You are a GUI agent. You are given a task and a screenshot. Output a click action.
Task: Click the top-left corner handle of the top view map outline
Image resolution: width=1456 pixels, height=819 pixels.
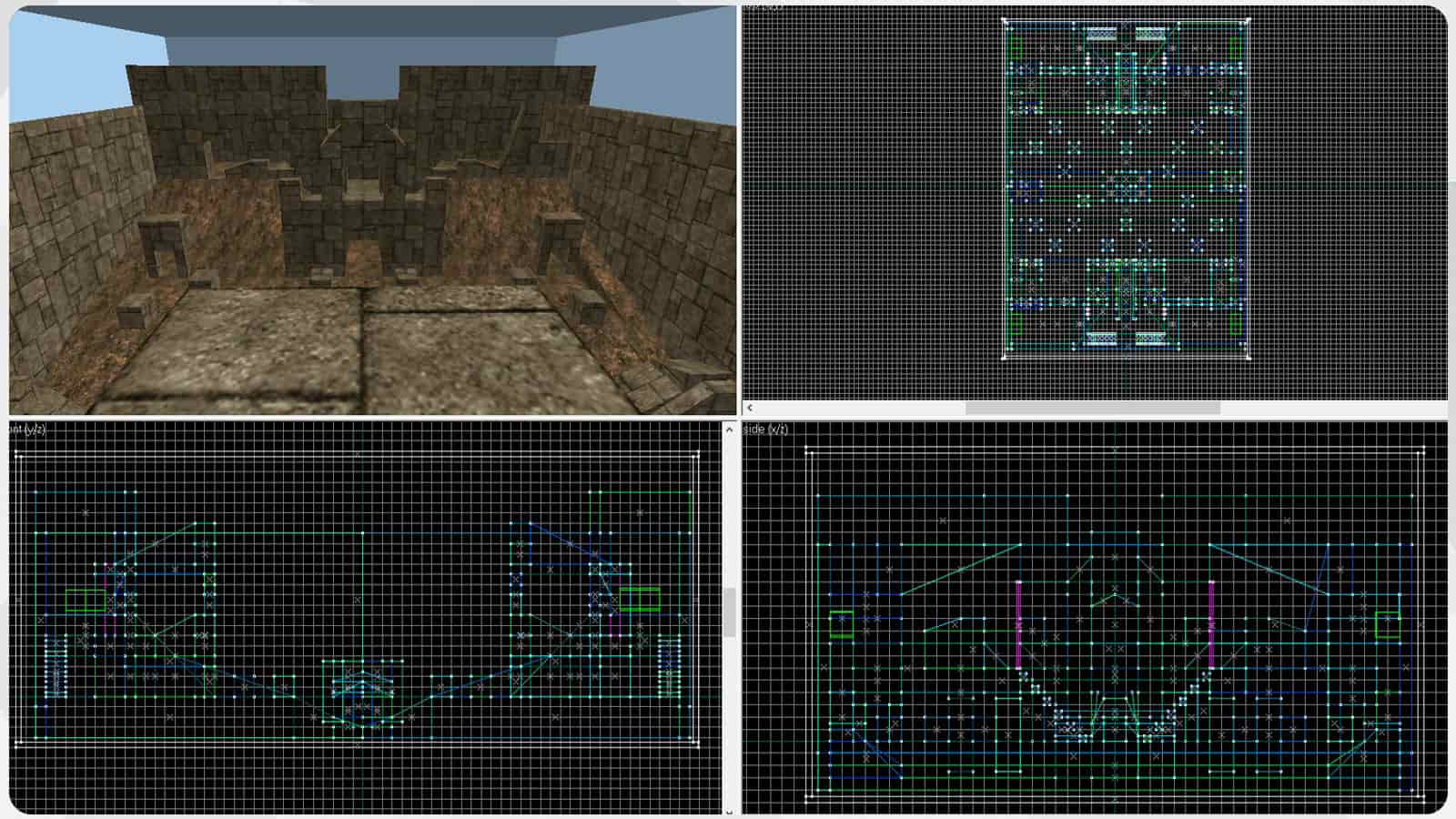pyautogui.click(x=1005, y=20)
